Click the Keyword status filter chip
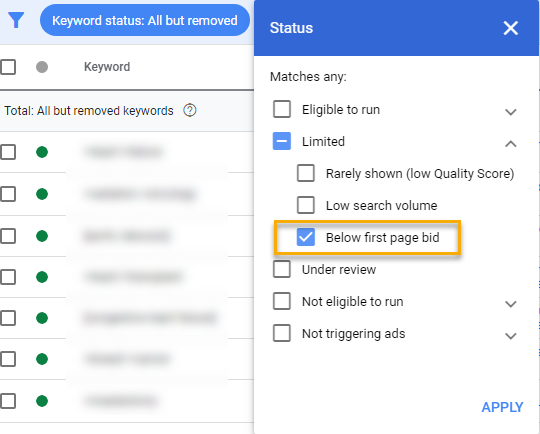The image size is (540, 434). click(x=145, y=20)
